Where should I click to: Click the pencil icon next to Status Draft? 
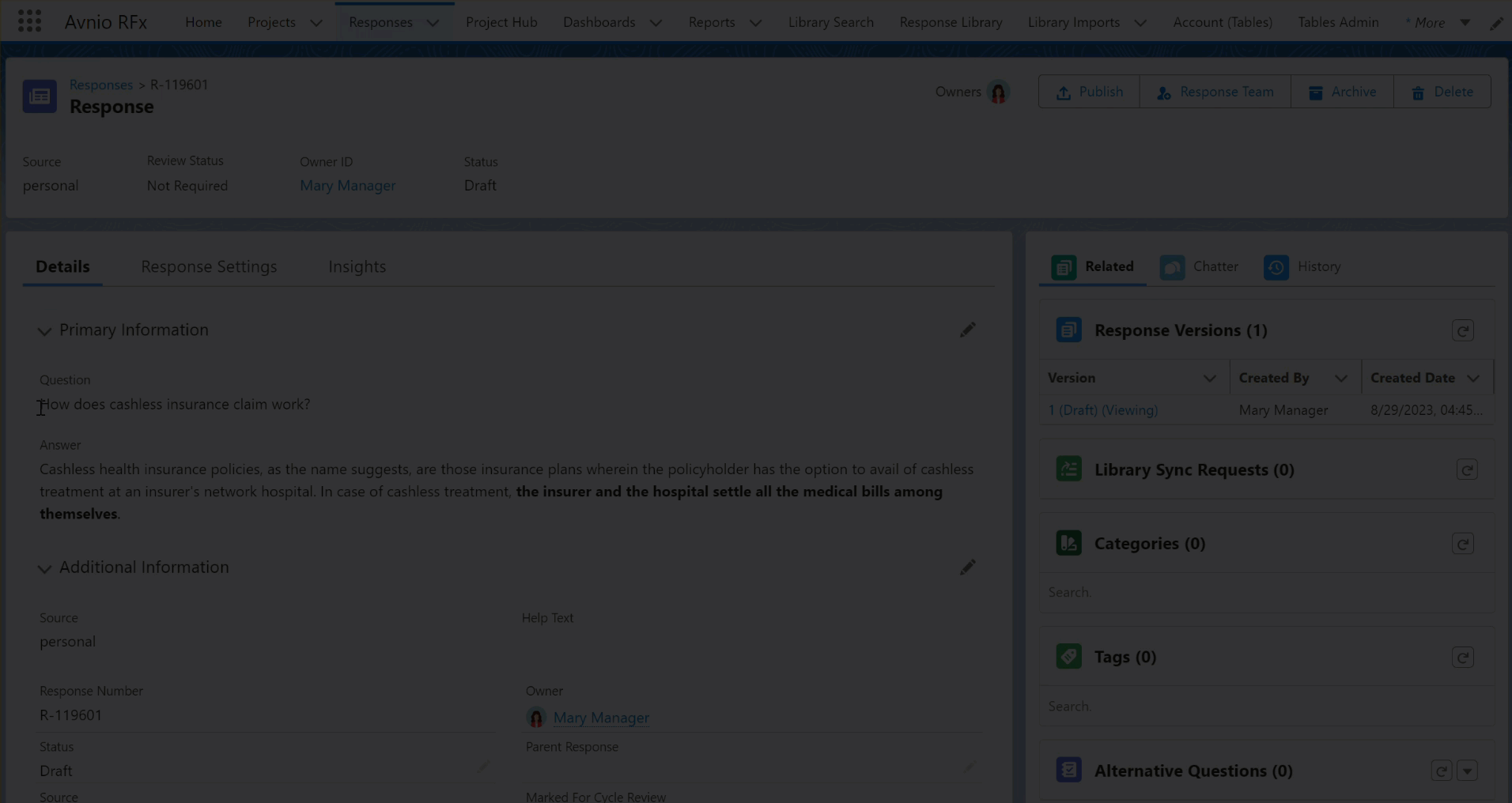[x=483, y=767]
